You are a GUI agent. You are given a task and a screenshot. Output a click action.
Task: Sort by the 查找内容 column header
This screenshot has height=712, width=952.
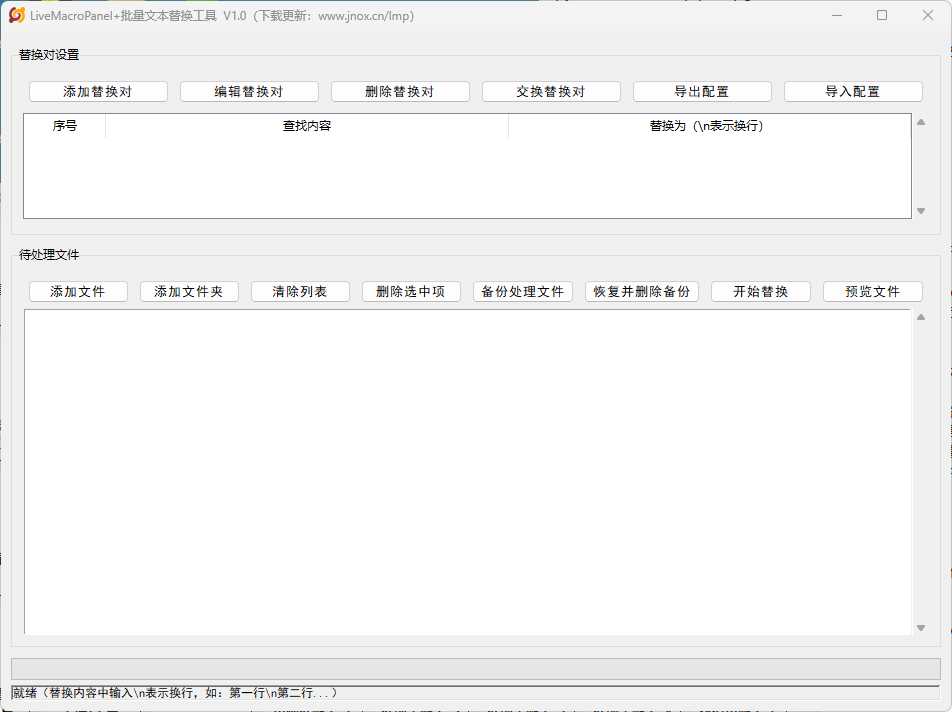tap(307, 126)
